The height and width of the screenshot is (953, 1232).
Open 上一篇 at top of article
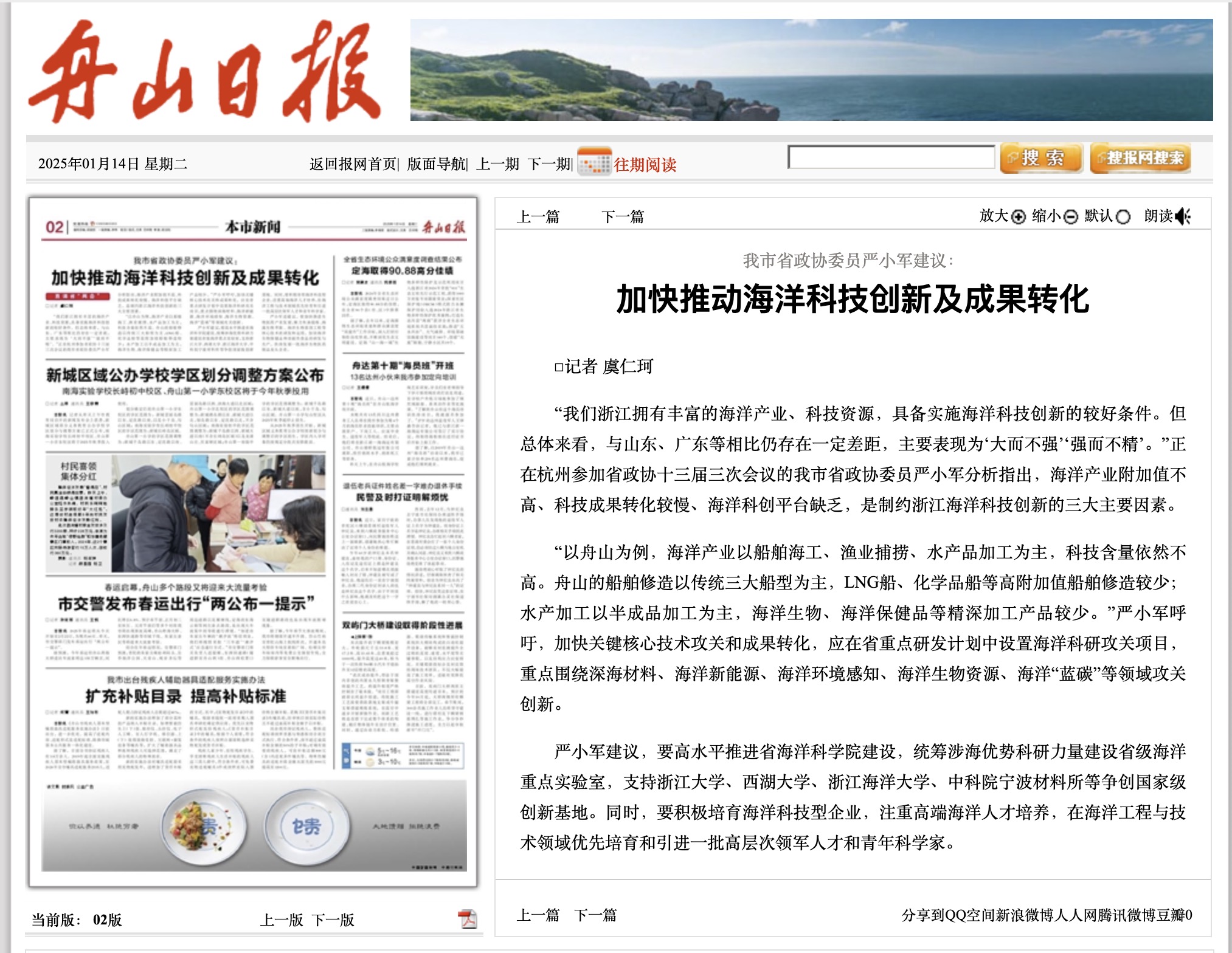(538, 217)
